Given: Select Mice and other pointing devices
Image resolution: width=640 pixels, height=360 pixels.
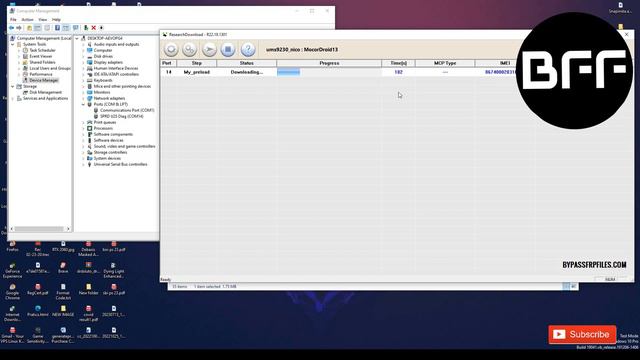Looking at the screenshot, I should point(122,87).
